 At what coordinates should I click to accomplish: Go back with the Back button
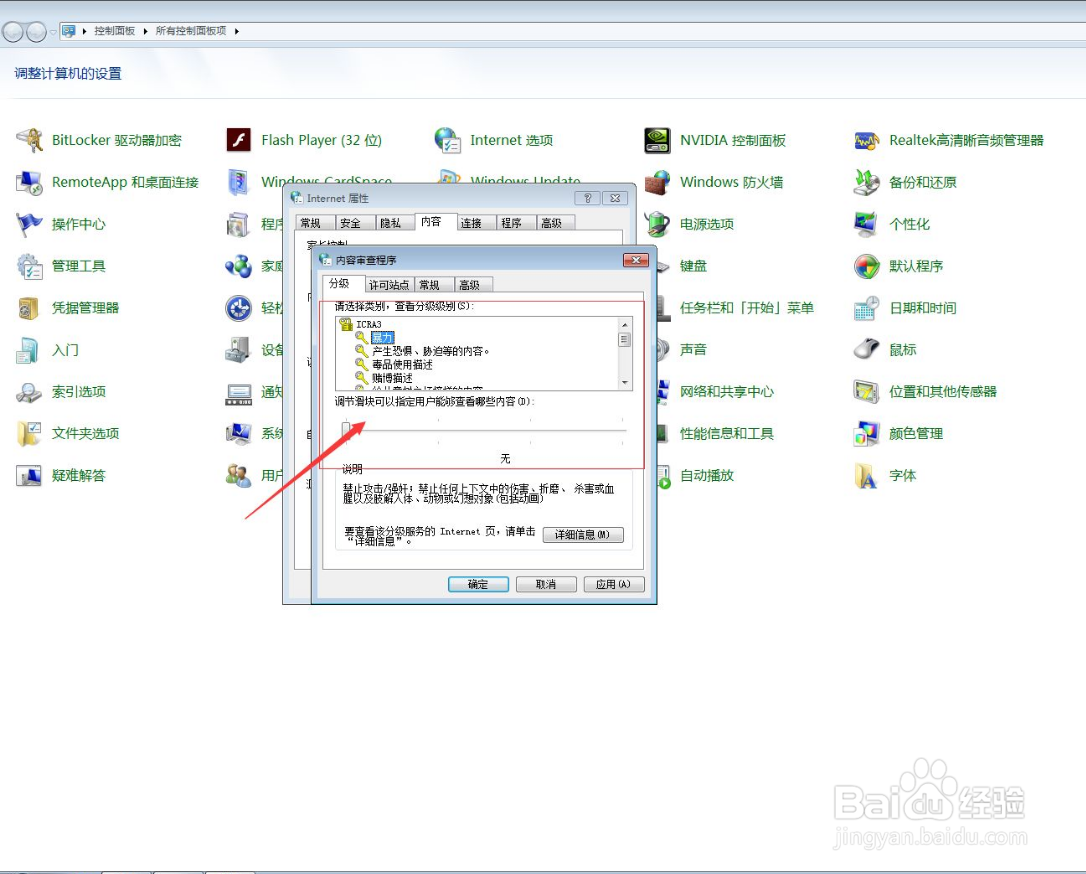click(x=13, y=32)
